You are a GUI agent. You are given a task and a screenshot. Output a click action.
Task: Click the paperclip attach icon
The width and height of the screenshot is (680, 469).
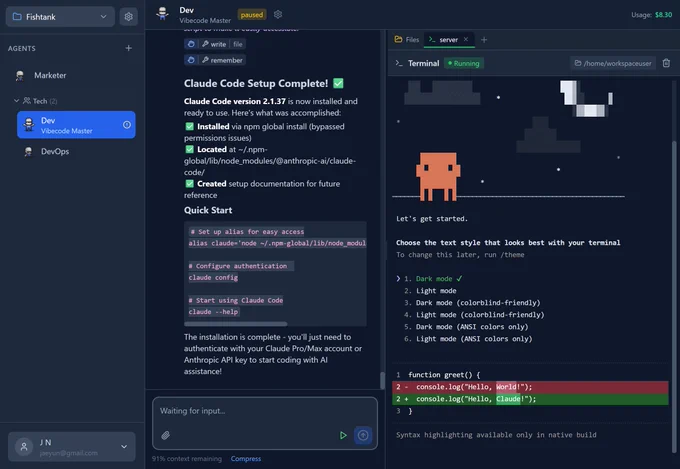click(x=166, y=435)
